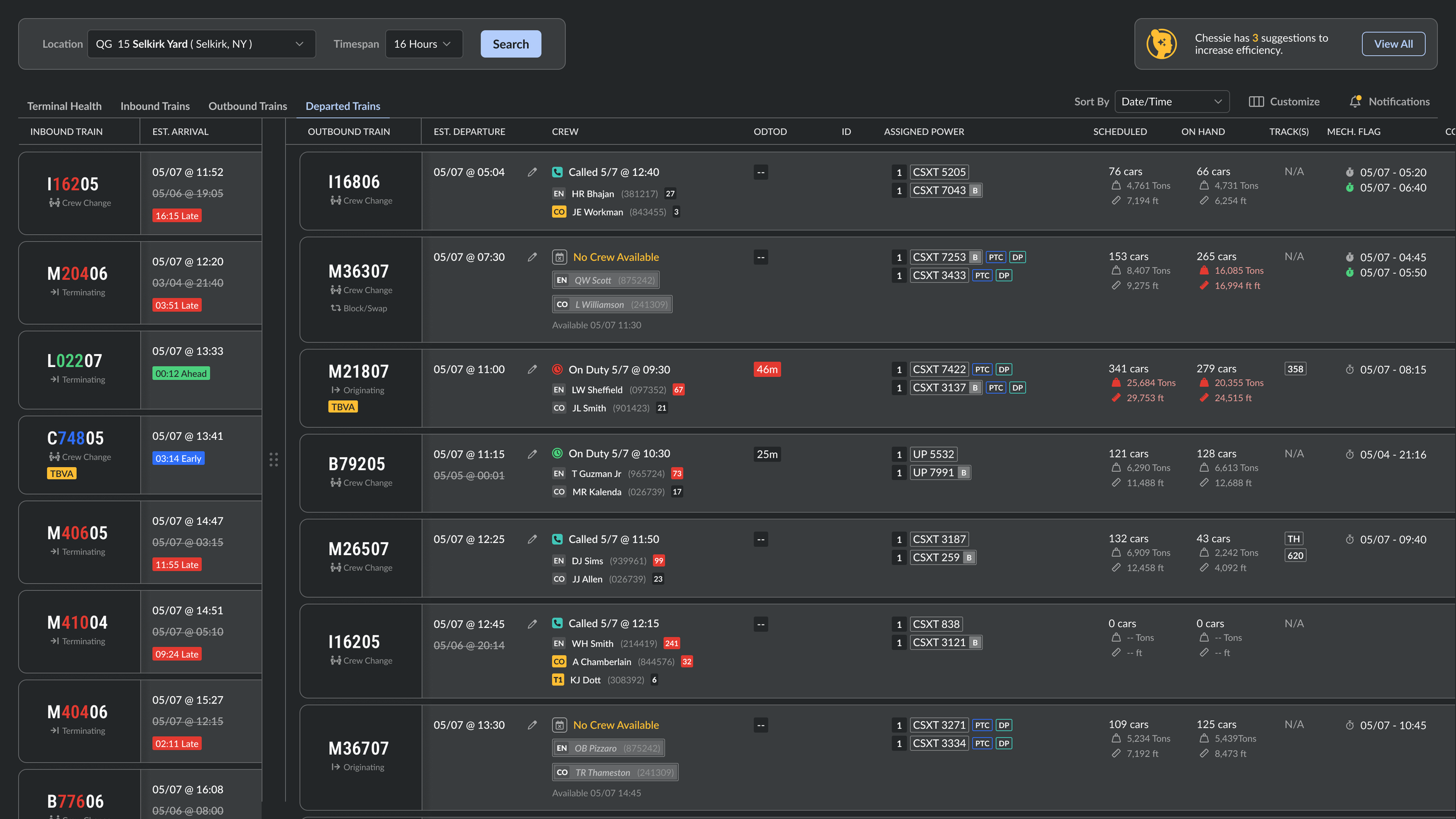Click the phone icon beside Called 5/7 @ 12:40

557,172
